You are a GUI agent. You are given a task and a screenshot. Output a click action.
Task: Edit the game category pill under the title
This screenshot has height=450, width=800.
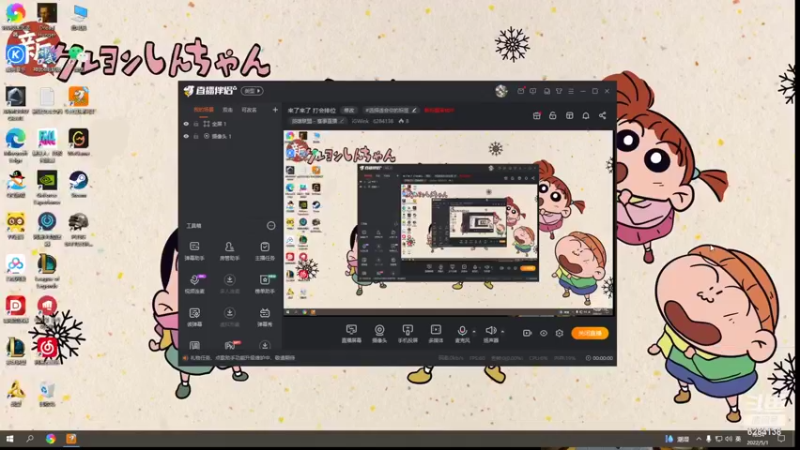pos(317,121)
